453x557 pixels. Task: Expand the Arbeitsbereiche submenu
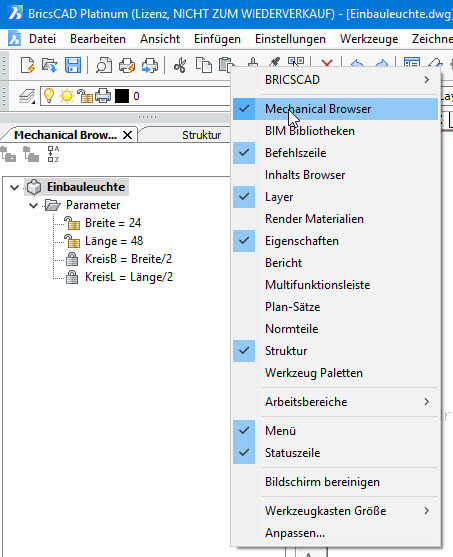(x=336, y=402)
